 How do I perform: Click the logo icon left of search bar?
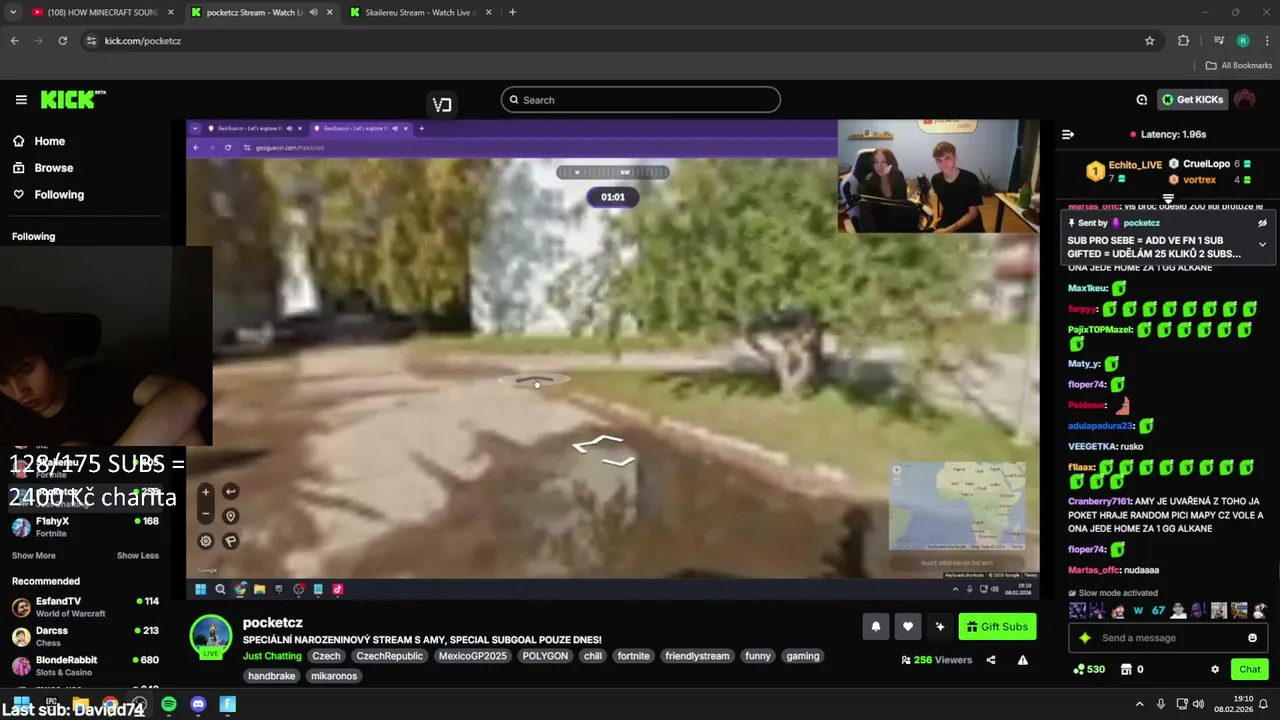(442, 104)
